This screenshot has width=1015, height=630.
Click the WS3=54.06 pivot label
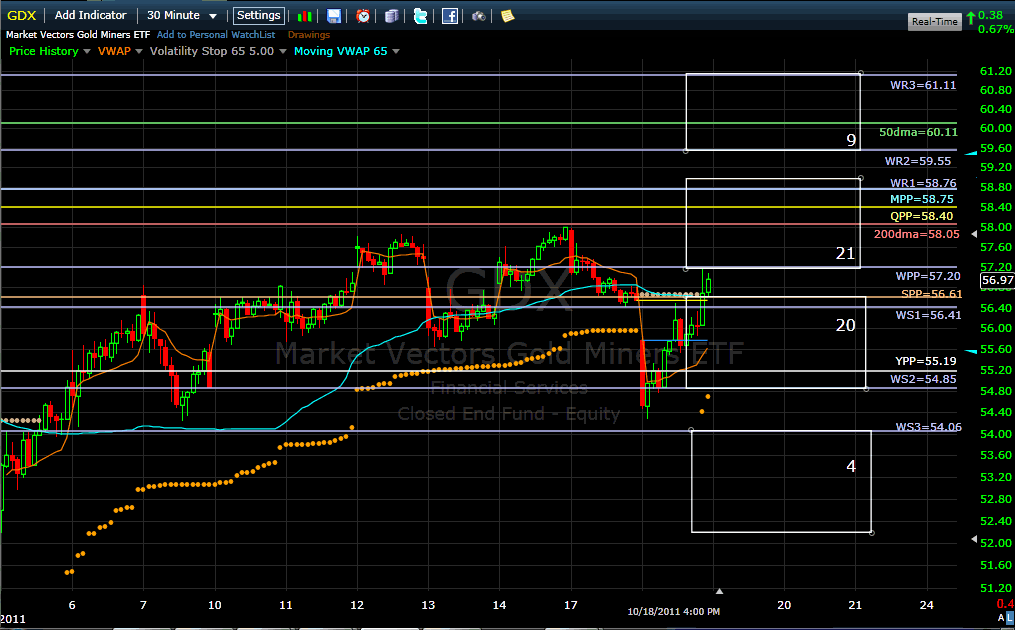[928, 427]
